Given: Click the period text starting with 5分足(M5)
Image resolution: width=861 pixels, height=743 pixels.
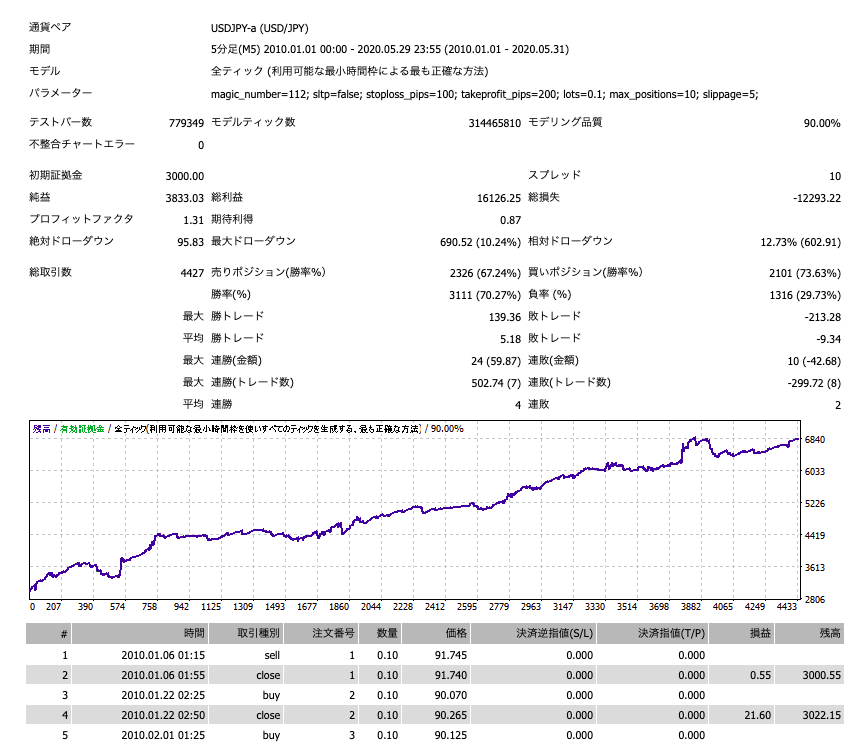Looking at the screenshot, I should click(390, 49).
